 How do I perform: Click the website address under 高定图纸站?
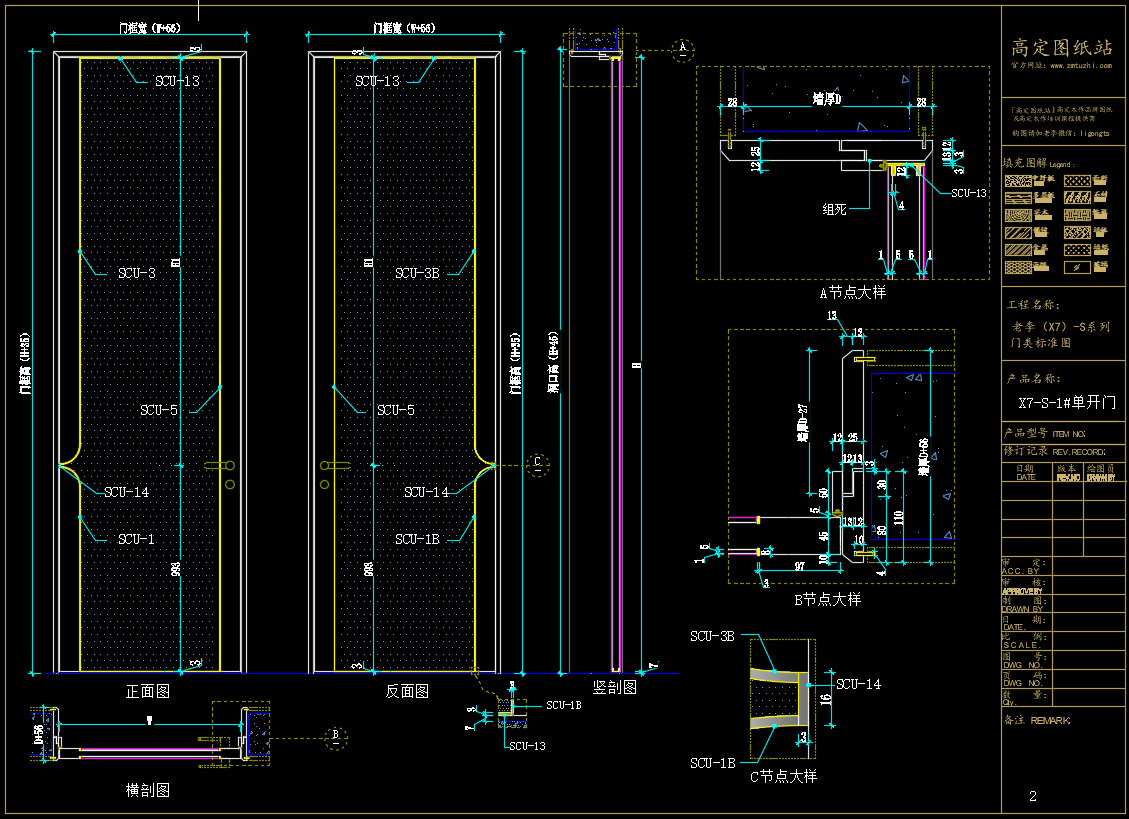tap(1060, 65)
